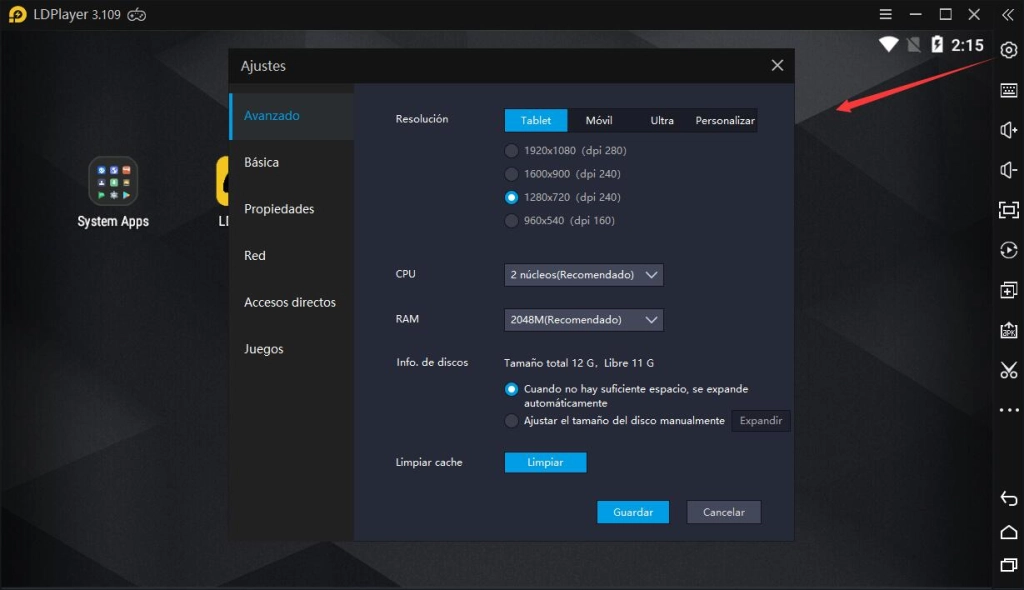The width and height of the screenshot is (1024, 590).
Task: Decrease volume with speaker minus icon
Action: pos(1008,170)
